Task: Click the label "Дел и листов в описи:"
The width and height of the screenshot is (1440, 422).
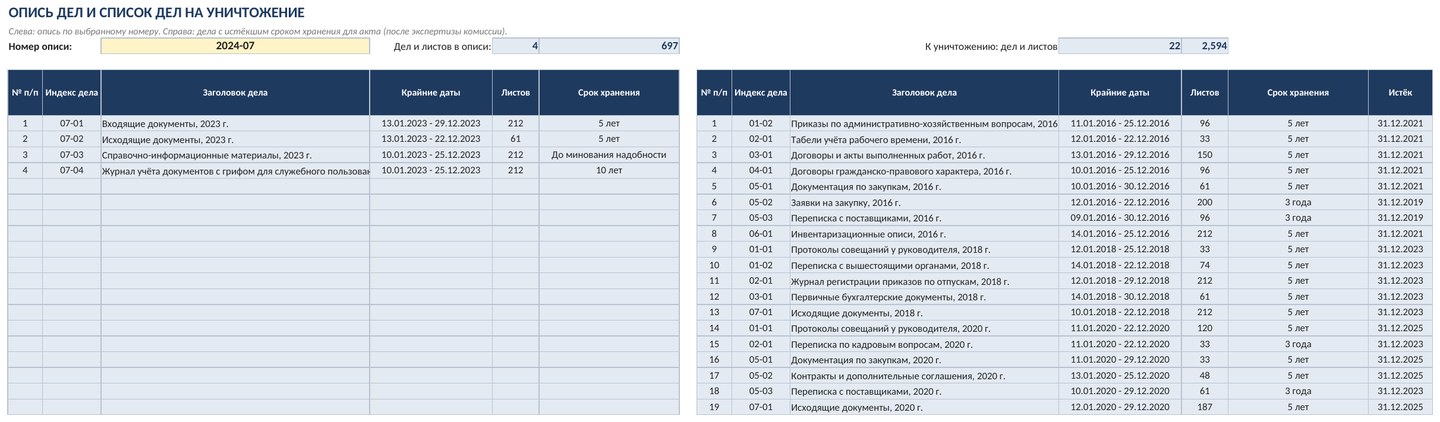Action: (x=442, y=46)
